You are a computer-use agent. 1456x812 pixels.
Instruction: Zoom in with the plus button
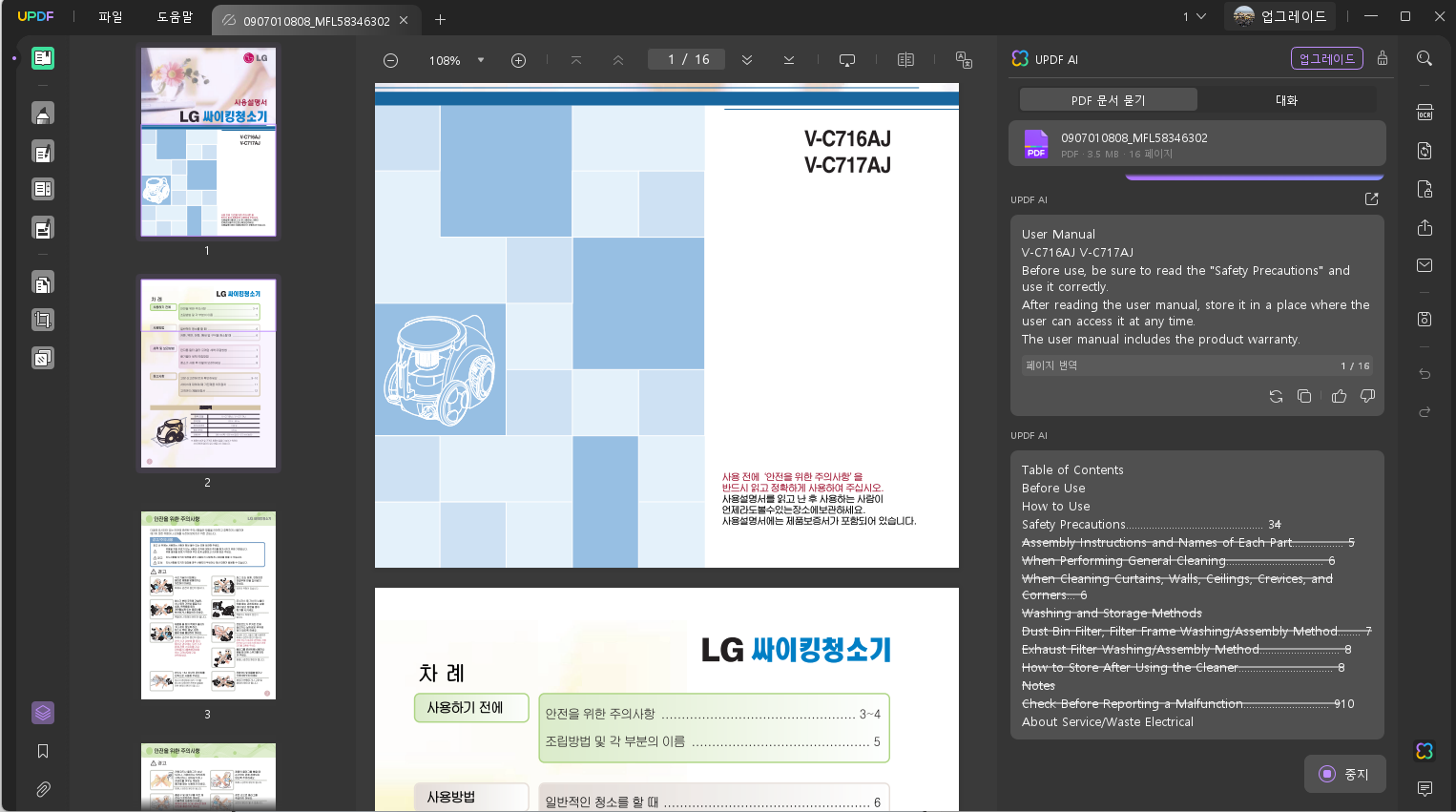[518, 60]
